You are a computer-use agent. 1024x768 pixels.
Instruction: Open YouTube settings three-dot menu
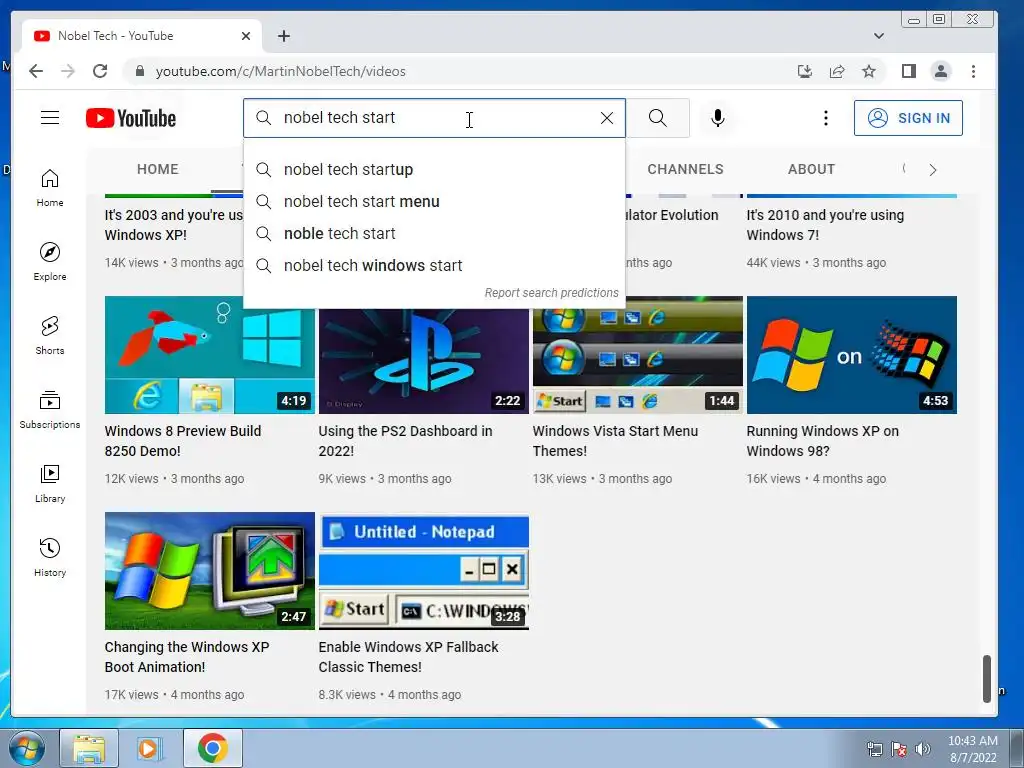(x=825, y=118)
